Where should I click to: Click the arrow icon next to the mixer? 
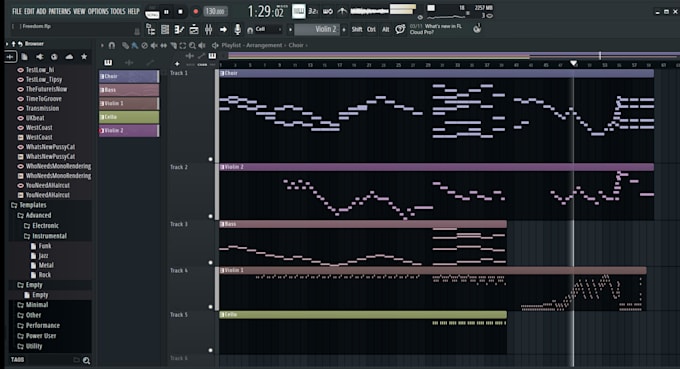coord(223,29)
